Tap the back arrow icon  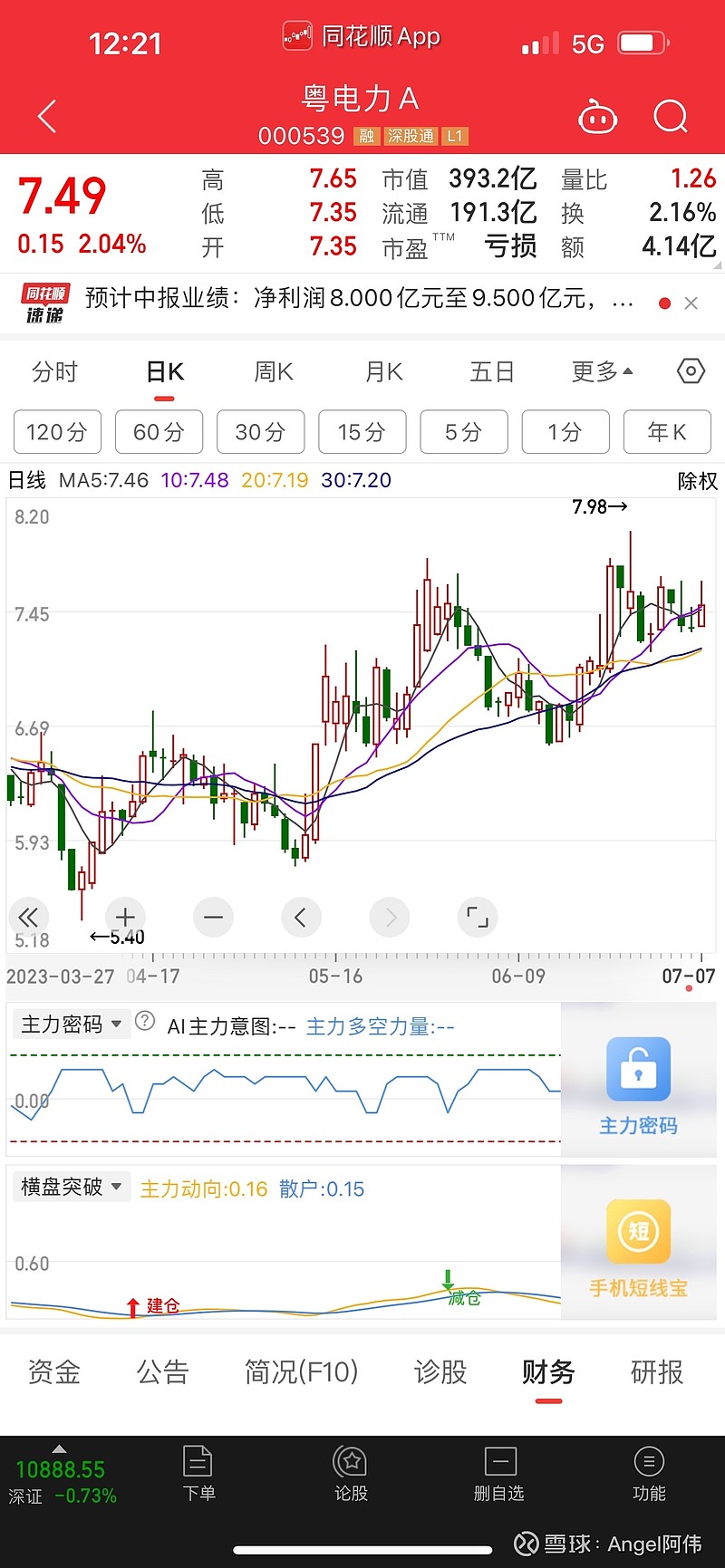47,117
